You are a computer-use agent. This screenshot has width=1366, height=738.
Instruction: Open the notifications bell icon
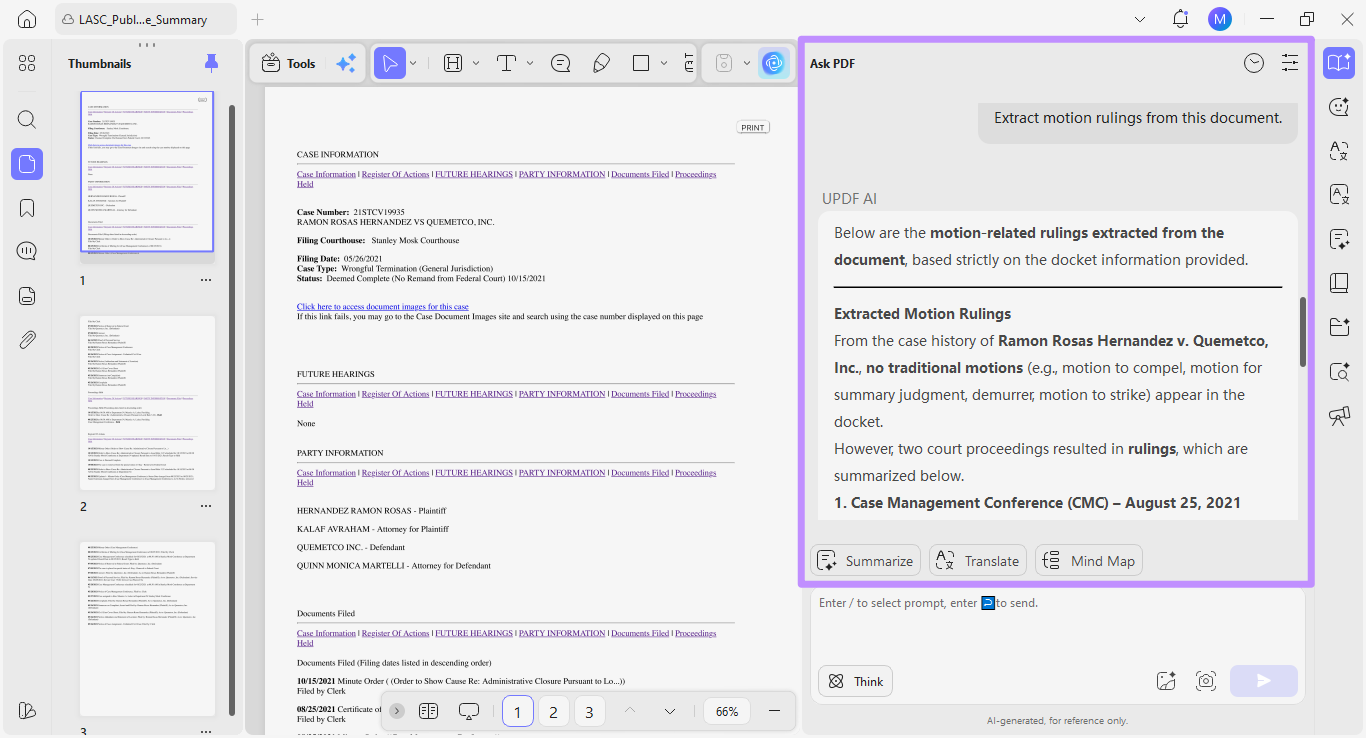1180,19
